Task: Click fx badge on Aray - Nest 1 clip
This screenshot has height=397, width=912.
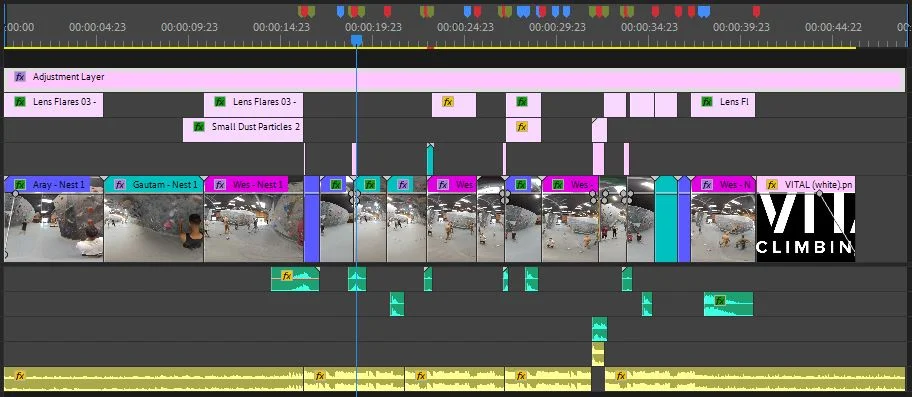Action: [x=20, y=185]
